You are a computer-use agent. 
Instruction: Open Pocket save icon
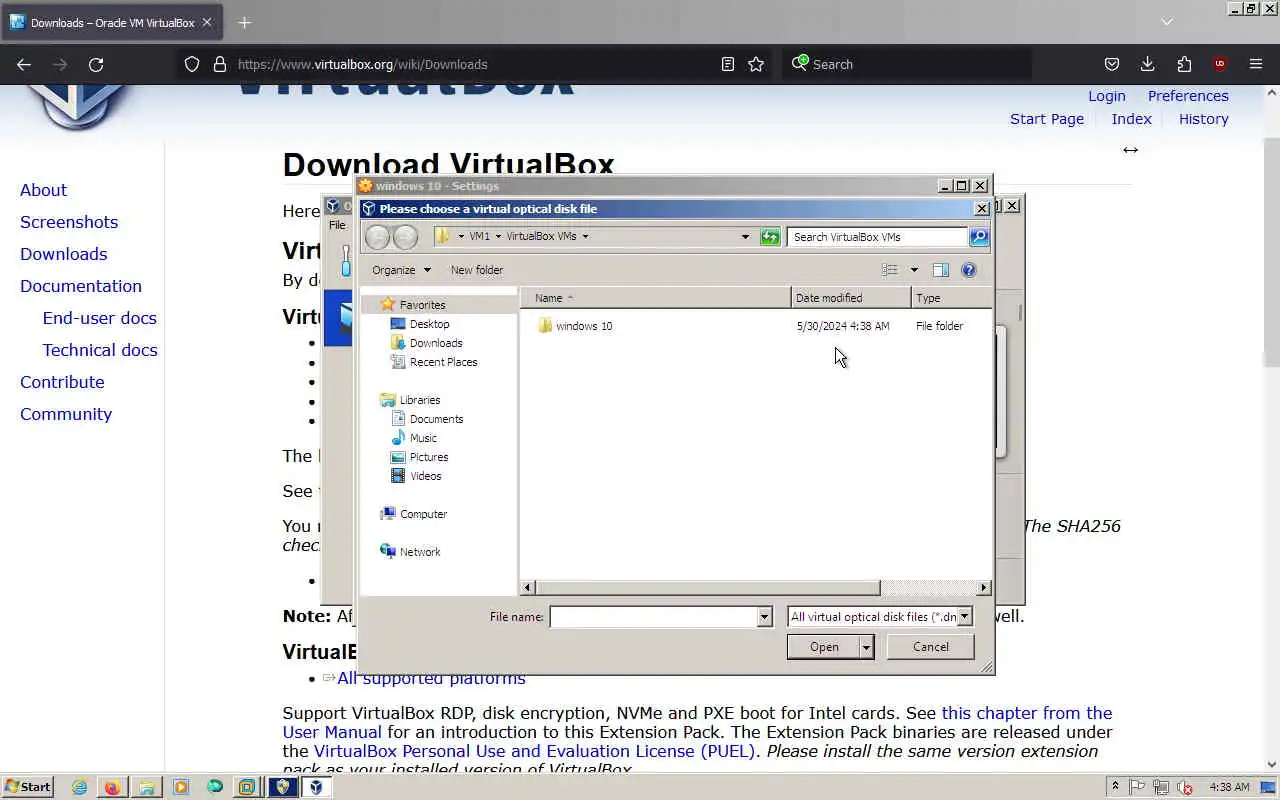(1112, 64)
